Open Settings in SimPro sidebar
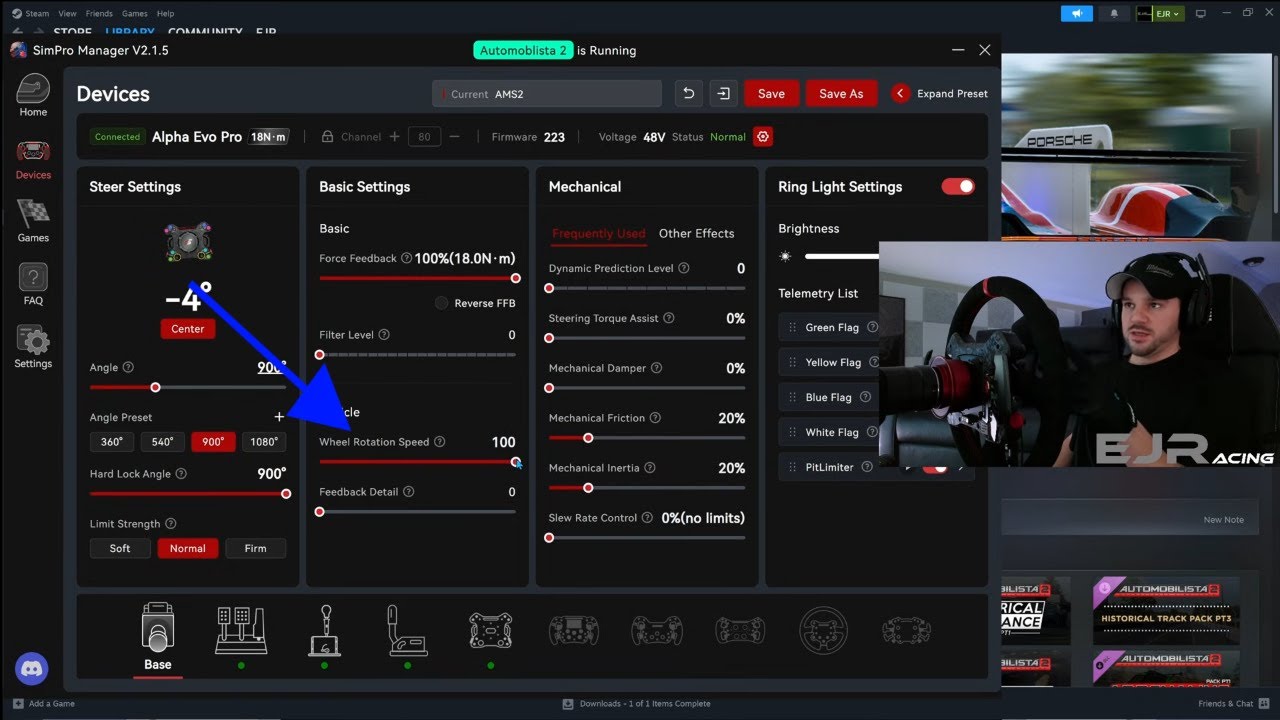The height and width of the screenshot is (720, 1280). click(33, 347)
